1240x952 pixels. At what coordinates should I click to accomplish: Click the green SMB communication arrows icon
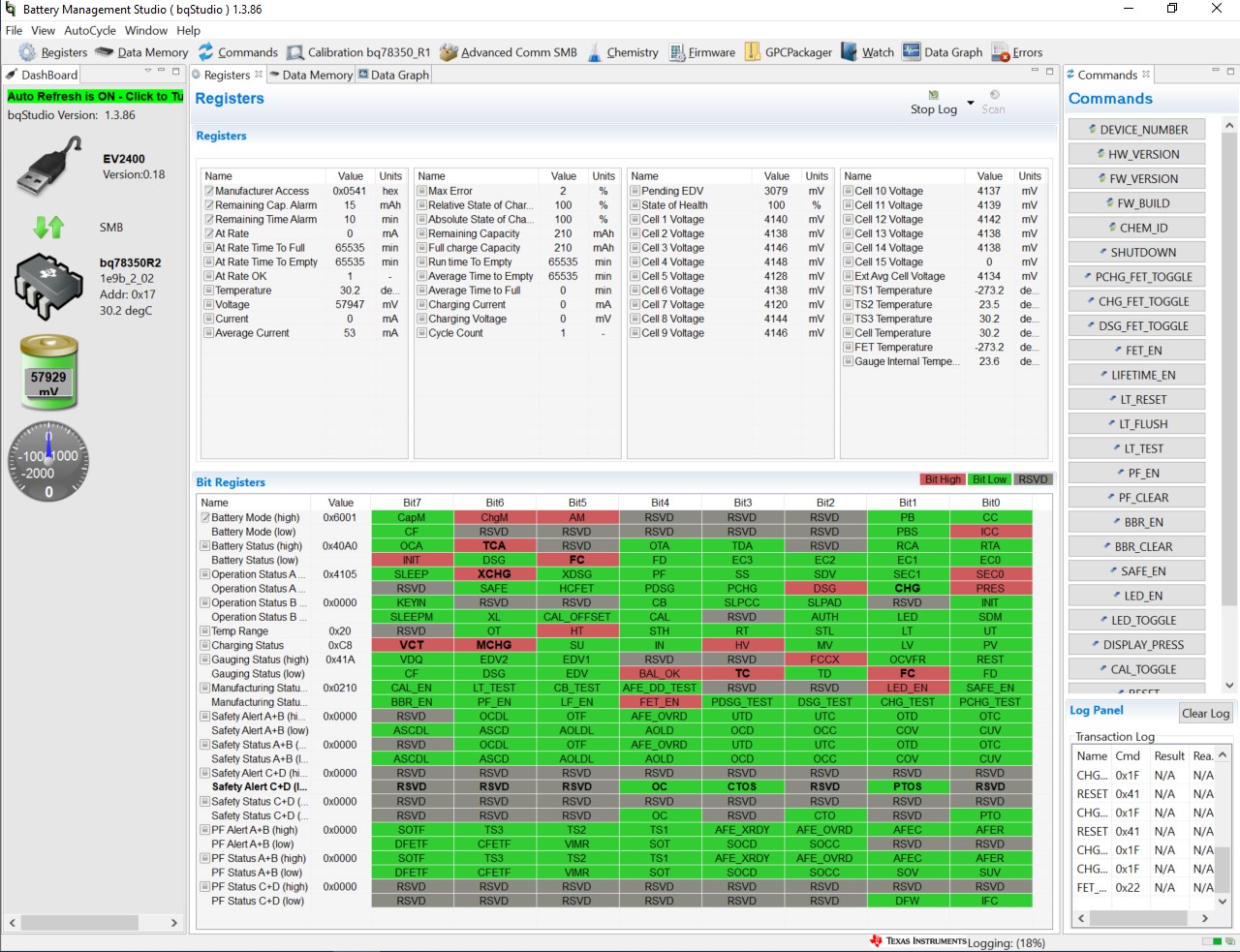coord(48,227)
